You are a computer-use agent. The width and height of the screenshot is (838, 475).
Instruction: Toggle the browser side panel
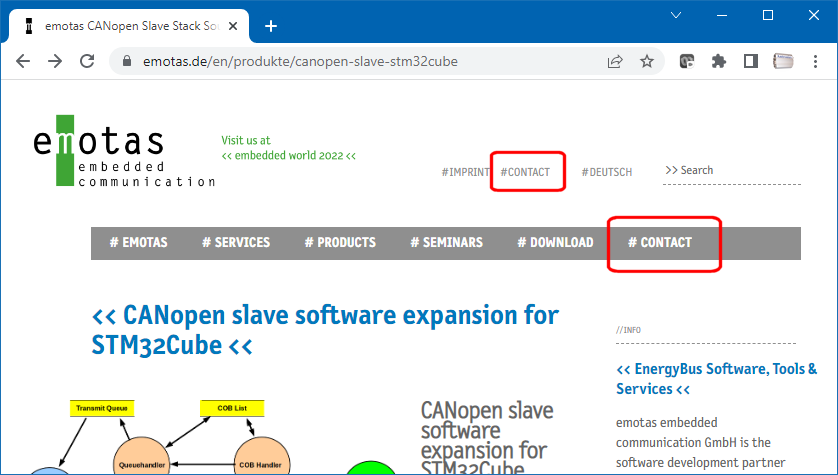click(751, 61)
